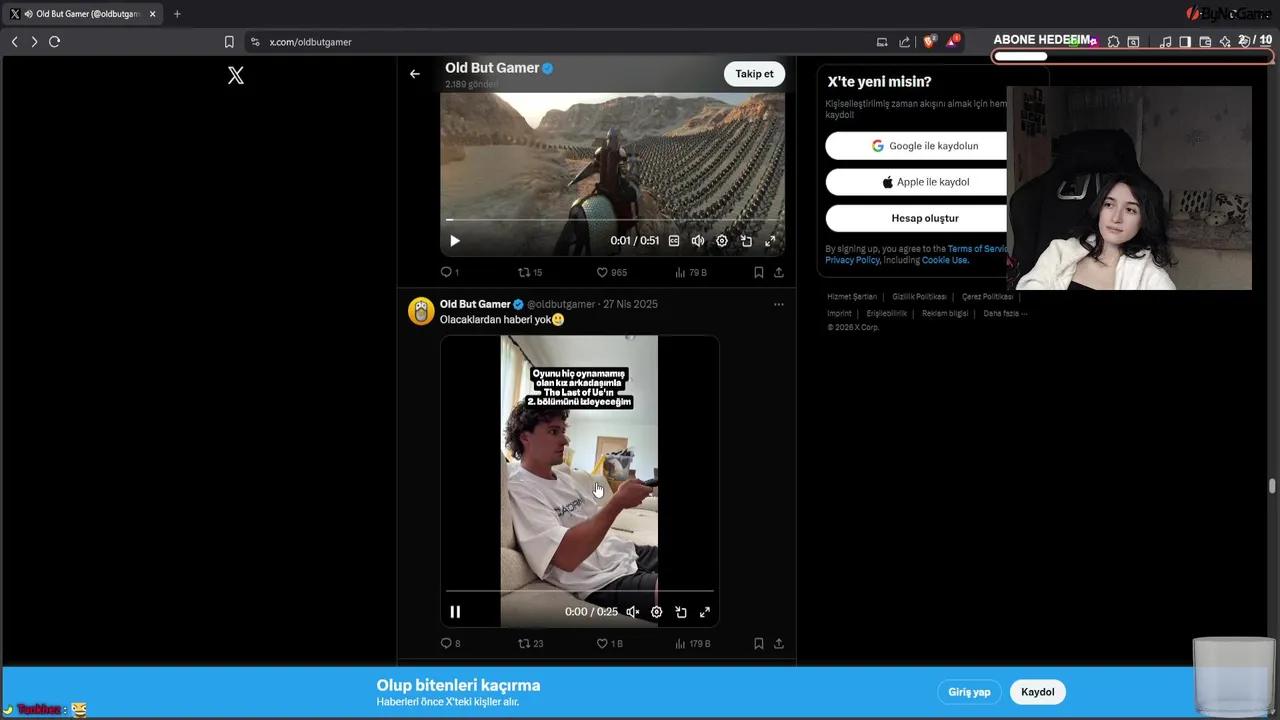The image size is (1280, 720).
Task: Enable picture-in-picture on the top video
Action: (746, 241)
